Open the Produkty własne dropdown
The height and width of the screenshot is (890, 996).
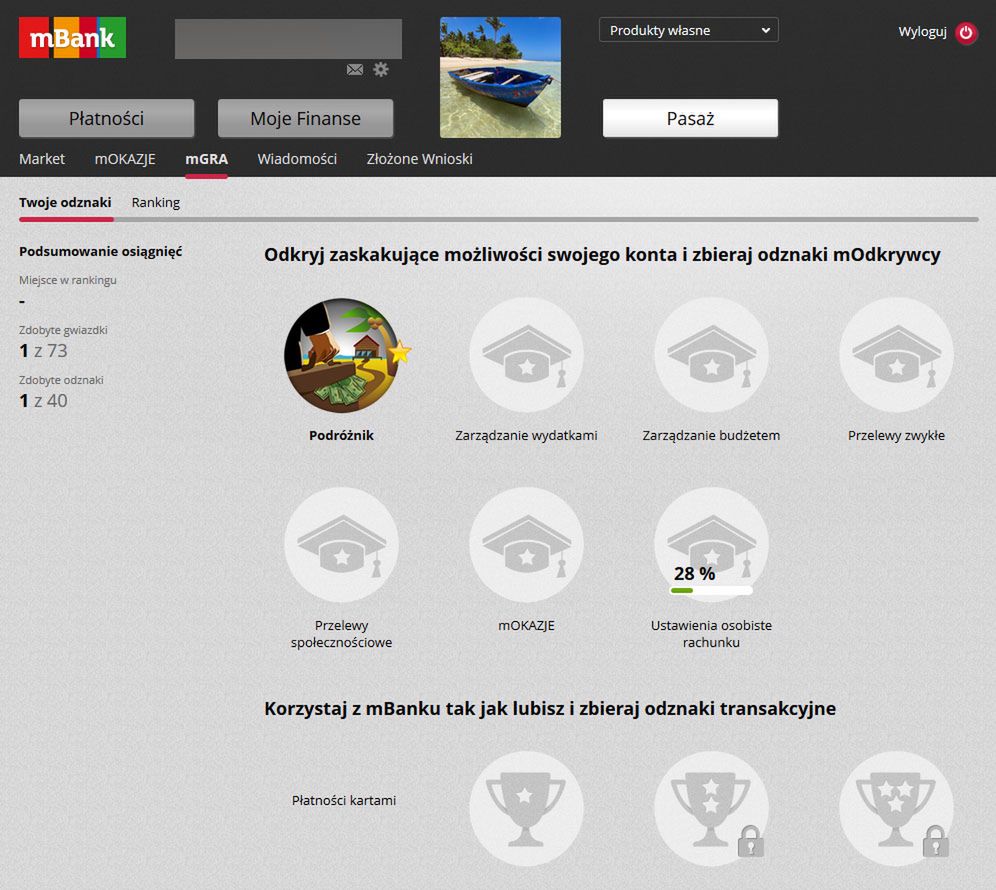pyautogui.click(x=689, y=30)
